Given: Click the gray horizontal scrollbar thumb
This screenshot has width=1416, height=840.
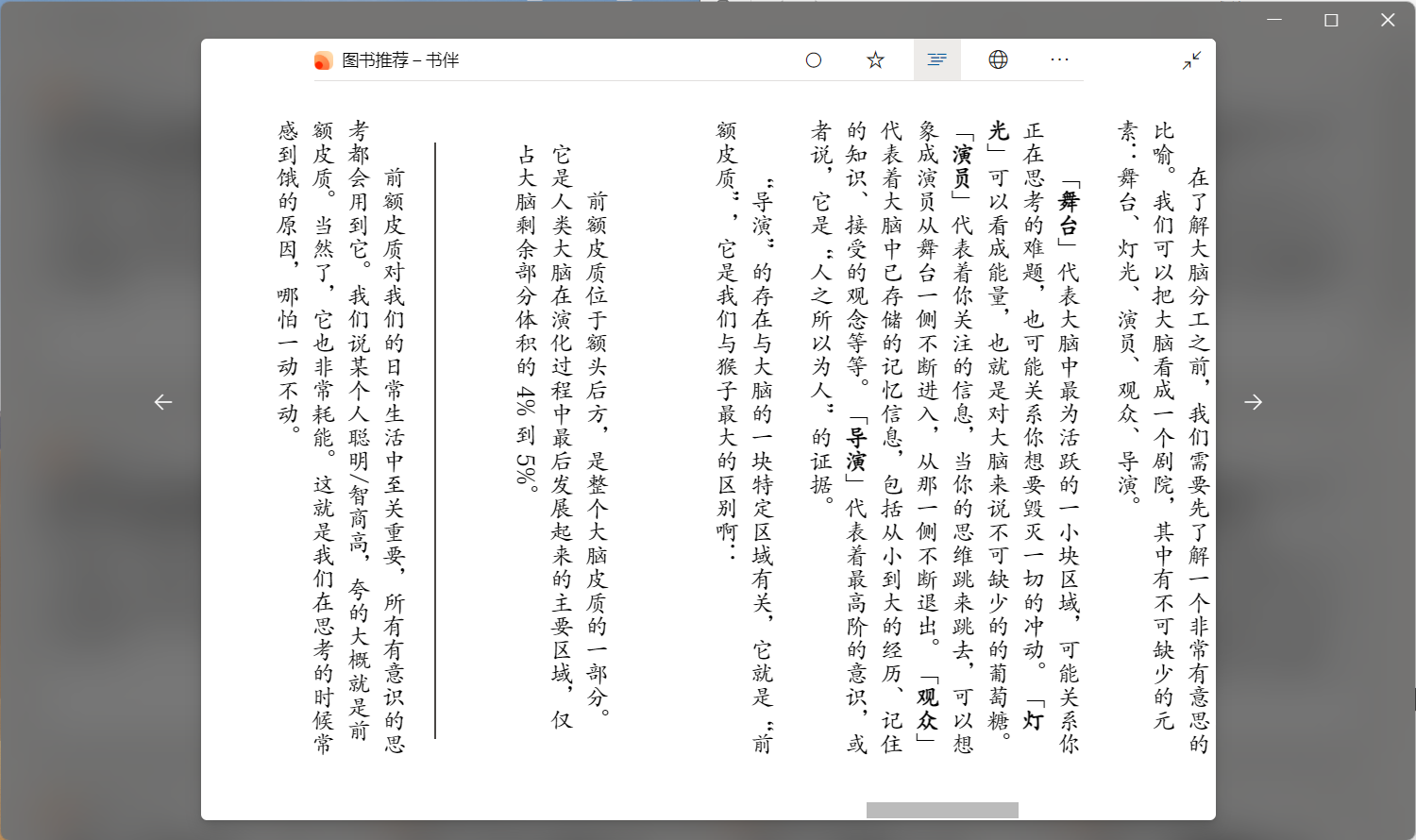Looking at the screenshot, I should point(942,810).
